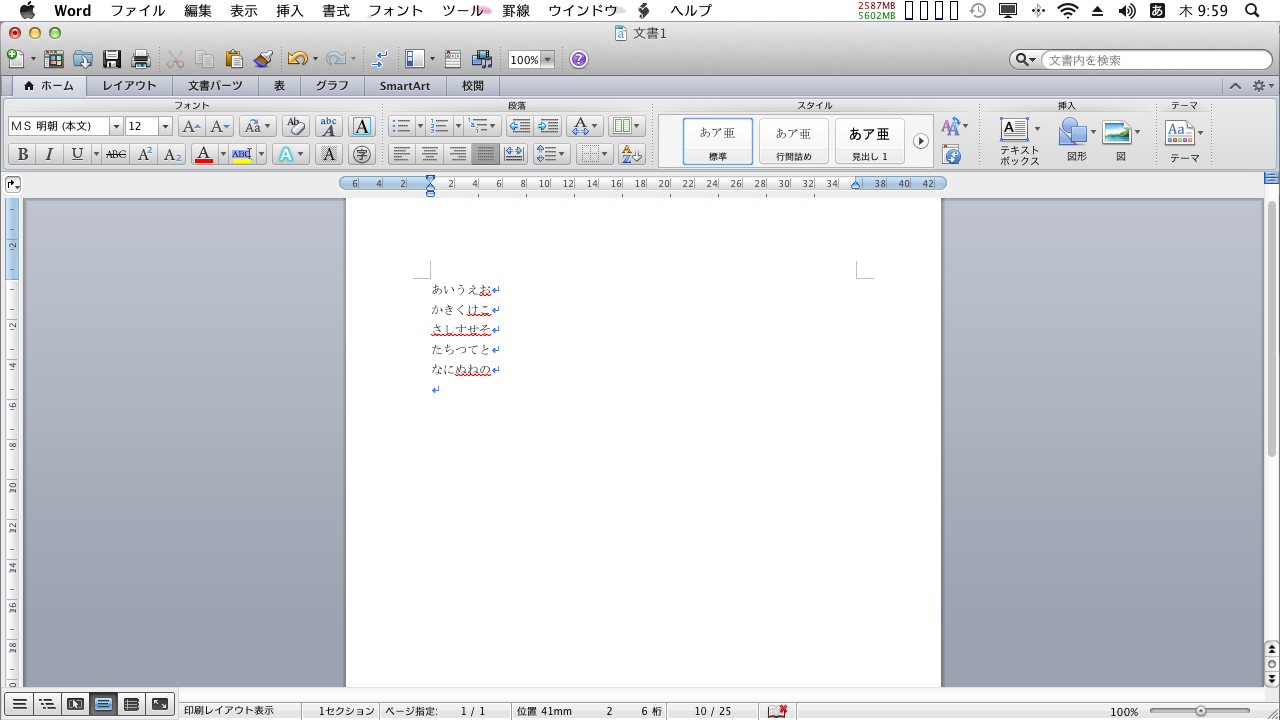Decrease paragraph indent icon
Viewport: 1280px width, 720px height.
[519, 126]
